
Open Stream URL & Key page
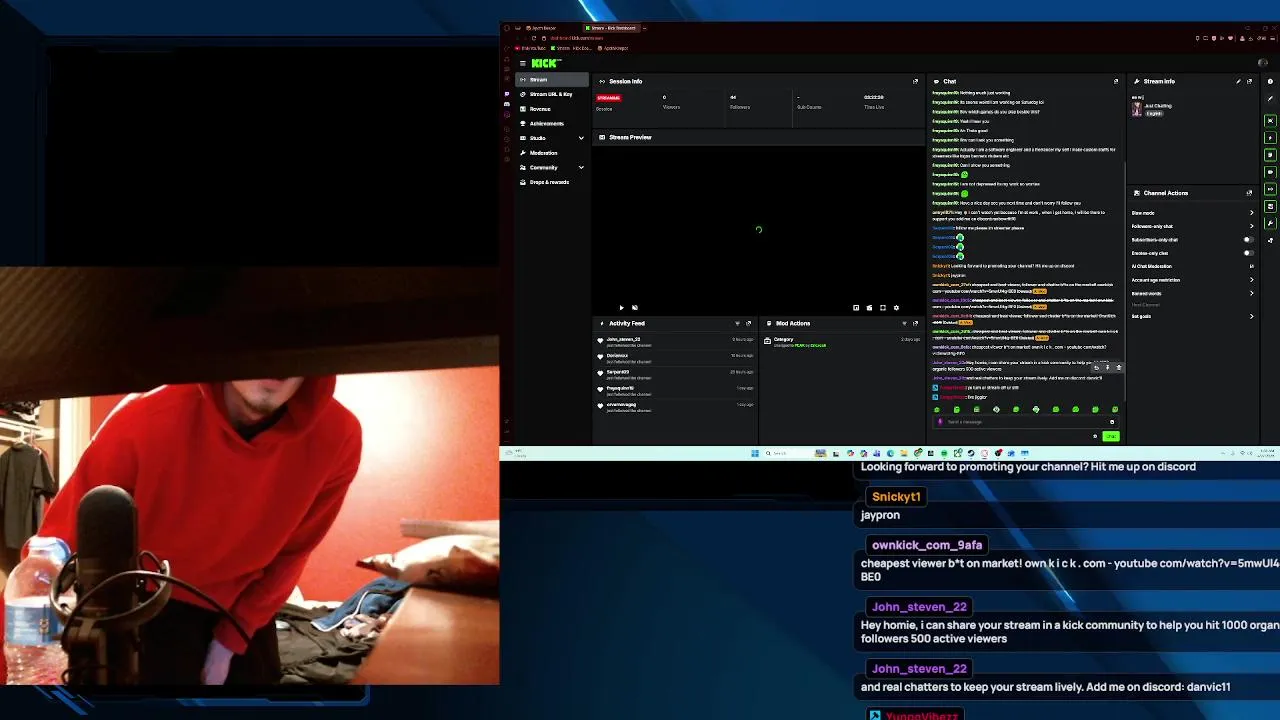(550, 94)
